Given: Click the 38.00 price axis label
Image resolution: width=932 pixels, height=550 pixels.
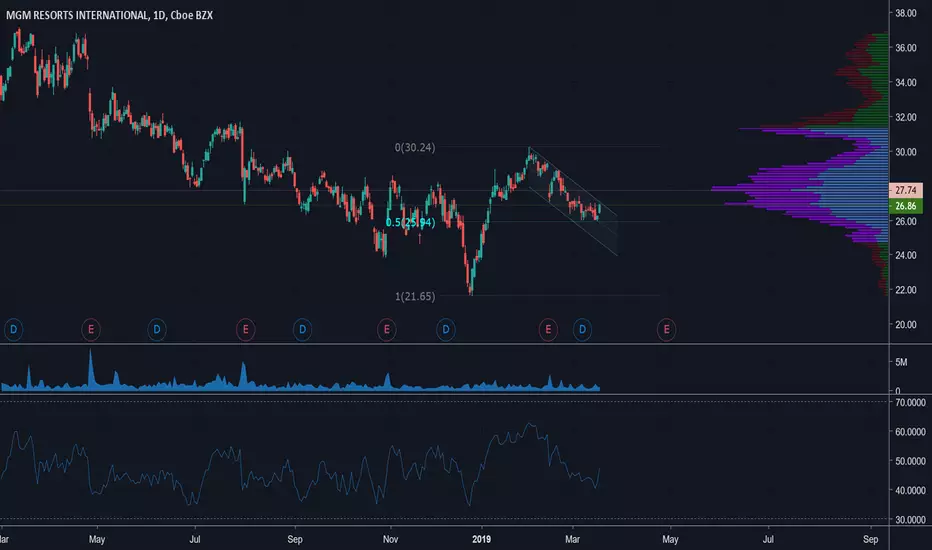Looking at the screenshot, I should [x=906, y=13].
